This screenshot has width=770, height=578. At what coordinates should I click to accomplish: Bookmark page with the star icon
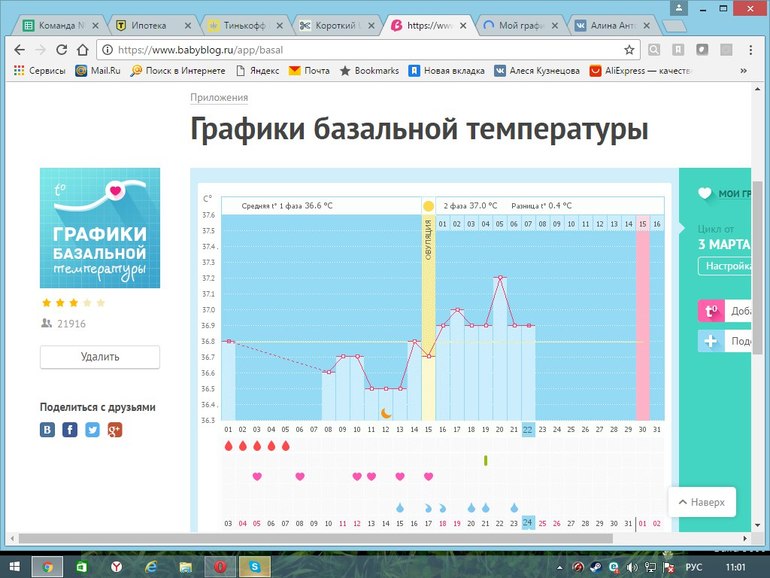629,49
